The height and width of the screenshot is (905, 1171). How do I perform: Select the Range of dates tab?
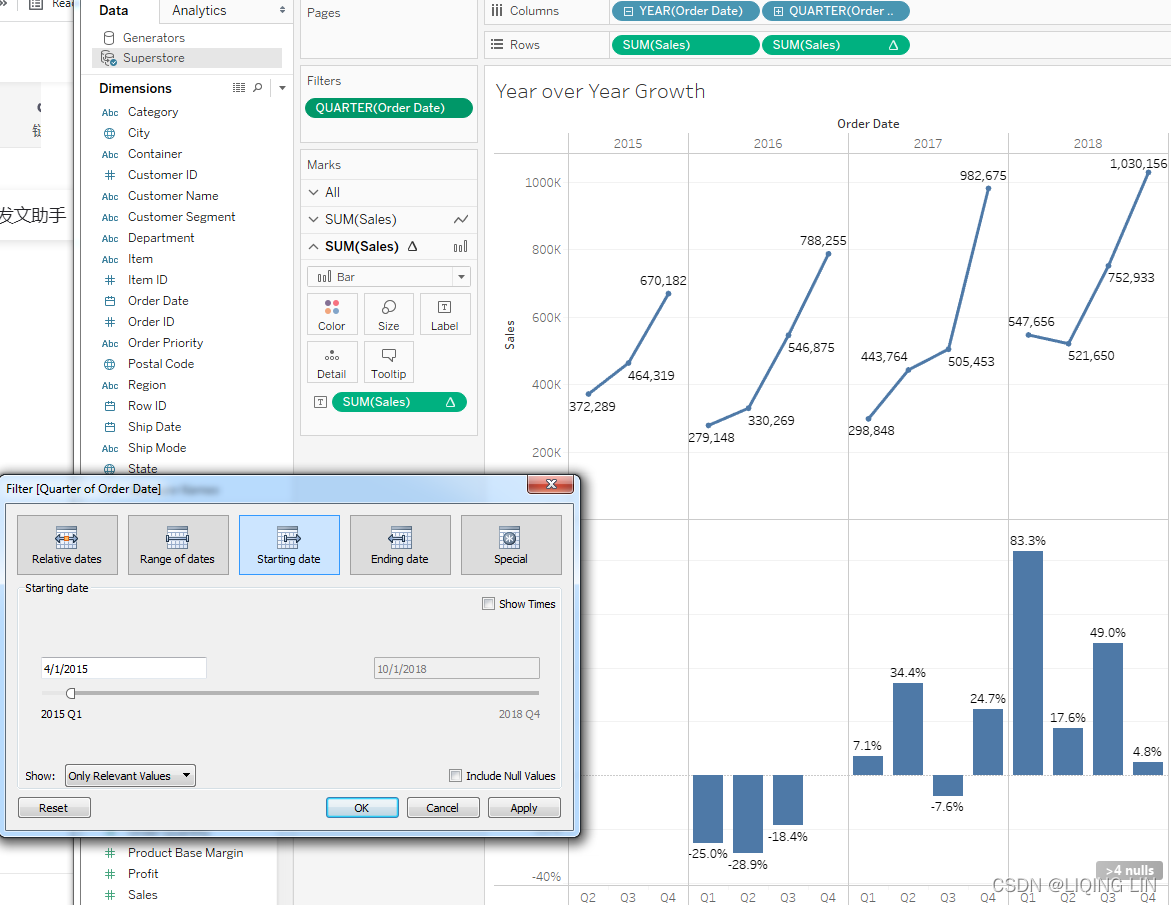click(x=178, y=545)
